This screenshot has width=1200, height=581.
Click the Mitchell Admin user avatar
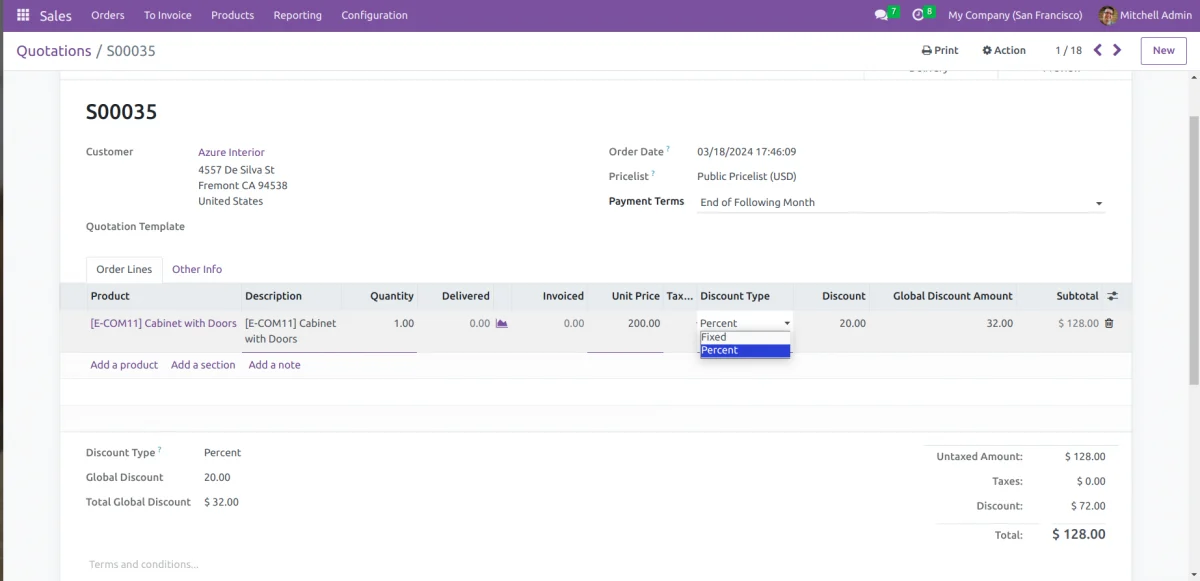tap(1107, 15)
